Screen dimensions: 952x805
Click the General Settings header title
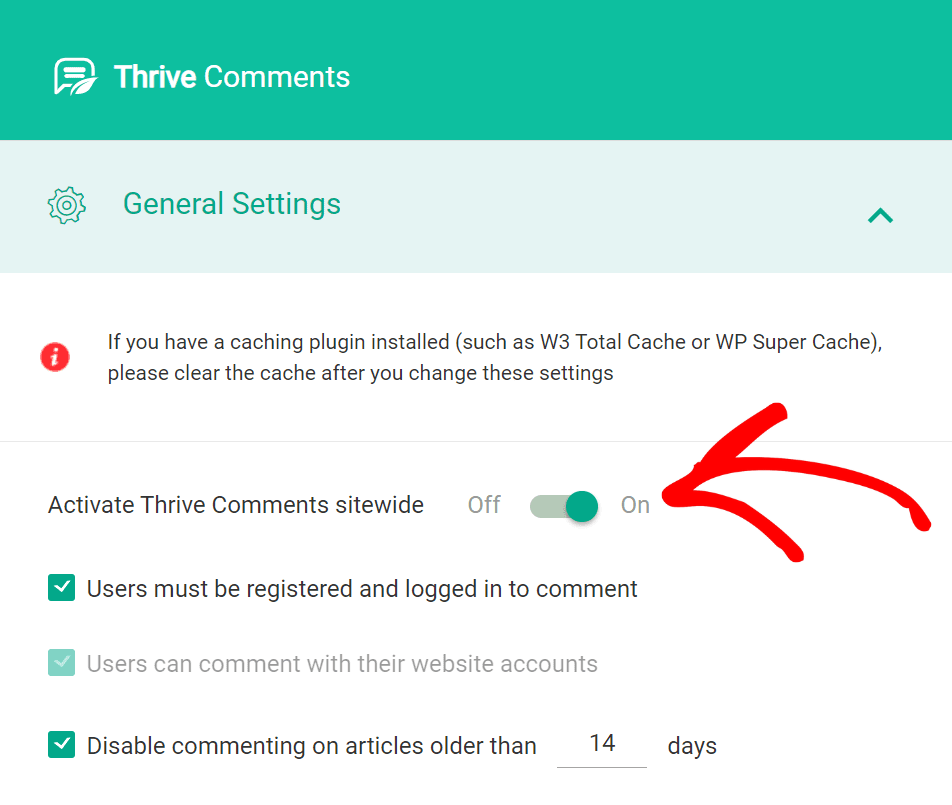[232, 204]
